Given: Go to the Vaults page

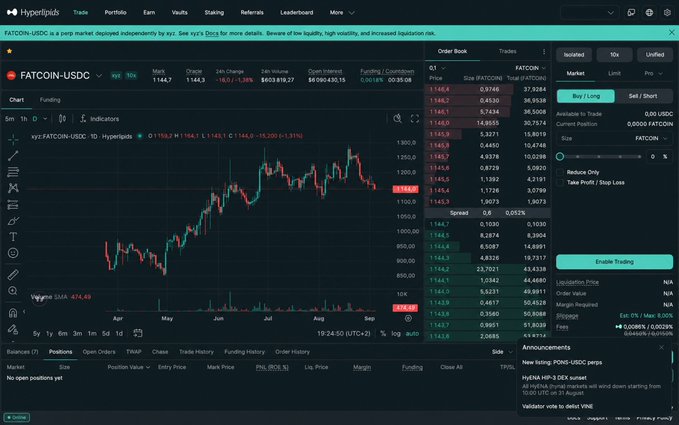Looking at the screenshot, I should (x=179, y=13).
